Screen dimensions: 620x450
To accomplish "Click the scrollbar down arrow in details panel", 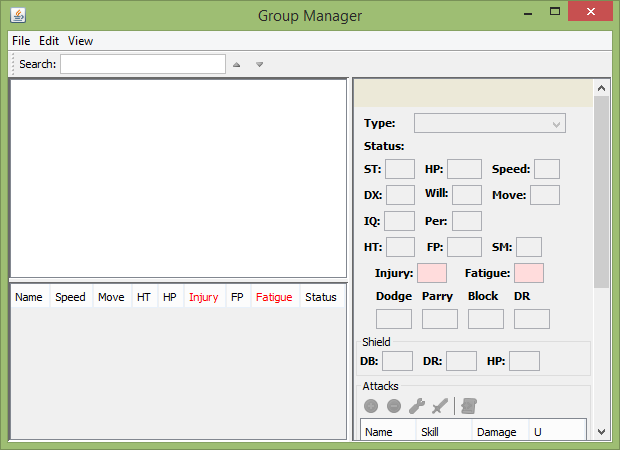I will [601, 432].
